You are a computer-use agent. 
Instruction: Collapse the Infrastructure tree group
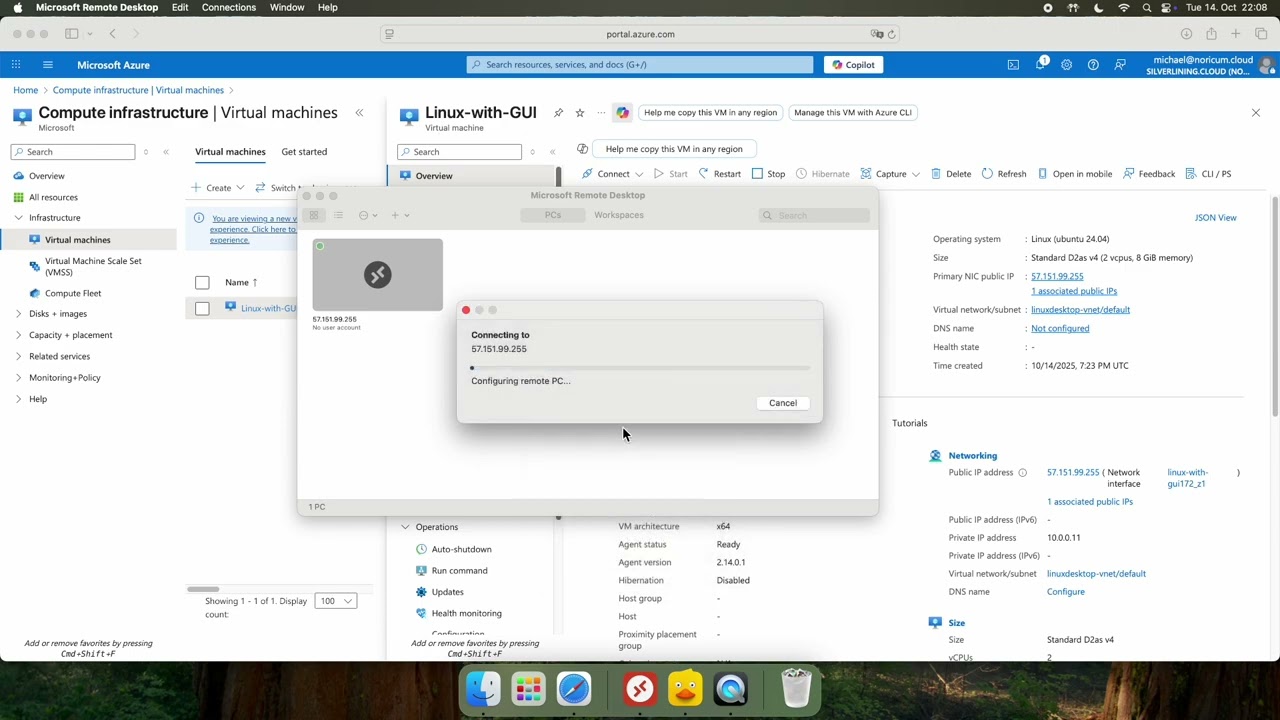point(18,218)
